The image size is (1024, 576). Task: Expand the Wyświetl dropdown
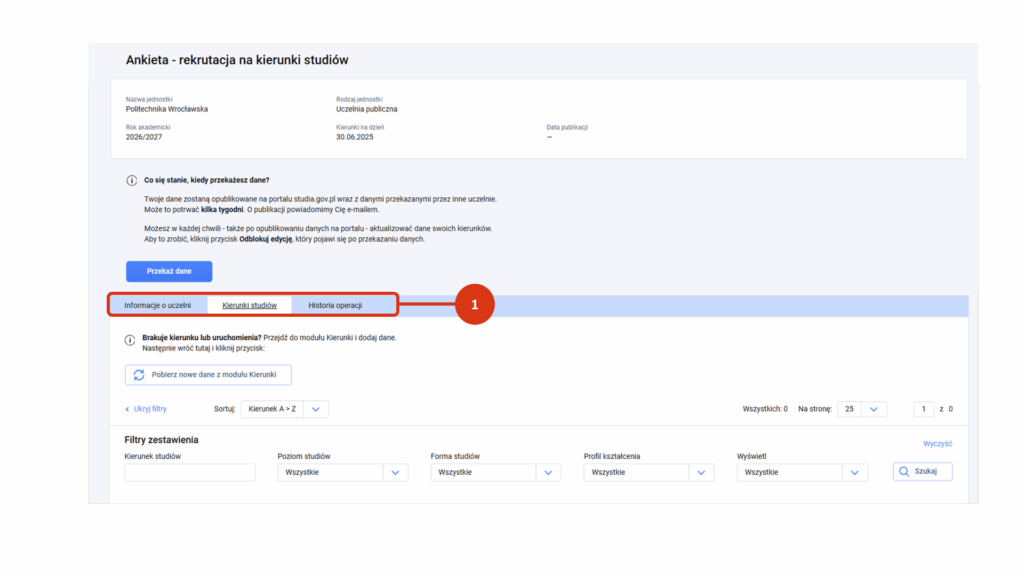(801, 472)
